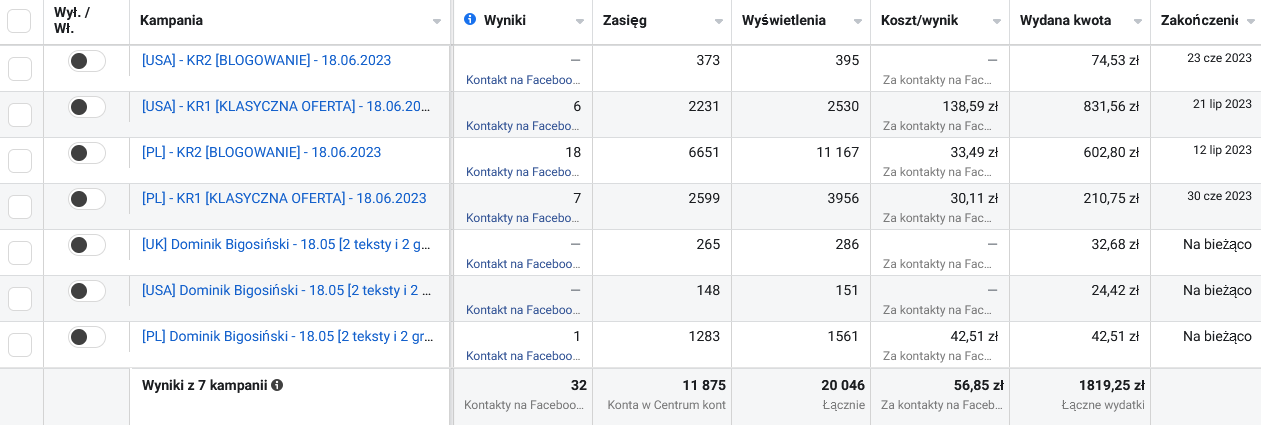Click the Wyświetlenia column header
This screenshot has height=425, width=1261.
click(x=784, y=20)
